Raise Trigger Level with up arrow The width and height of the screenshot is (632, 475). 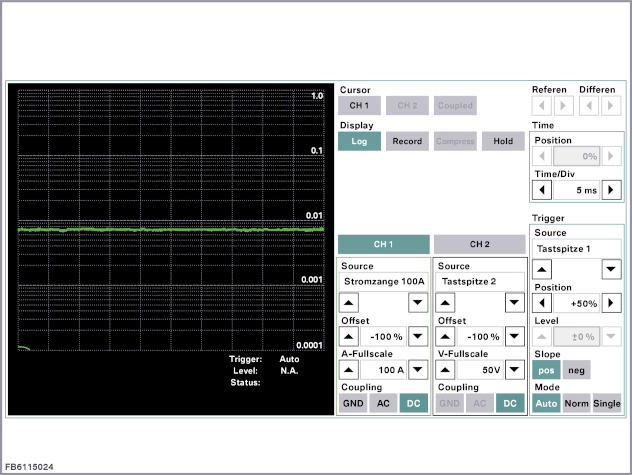542,336
